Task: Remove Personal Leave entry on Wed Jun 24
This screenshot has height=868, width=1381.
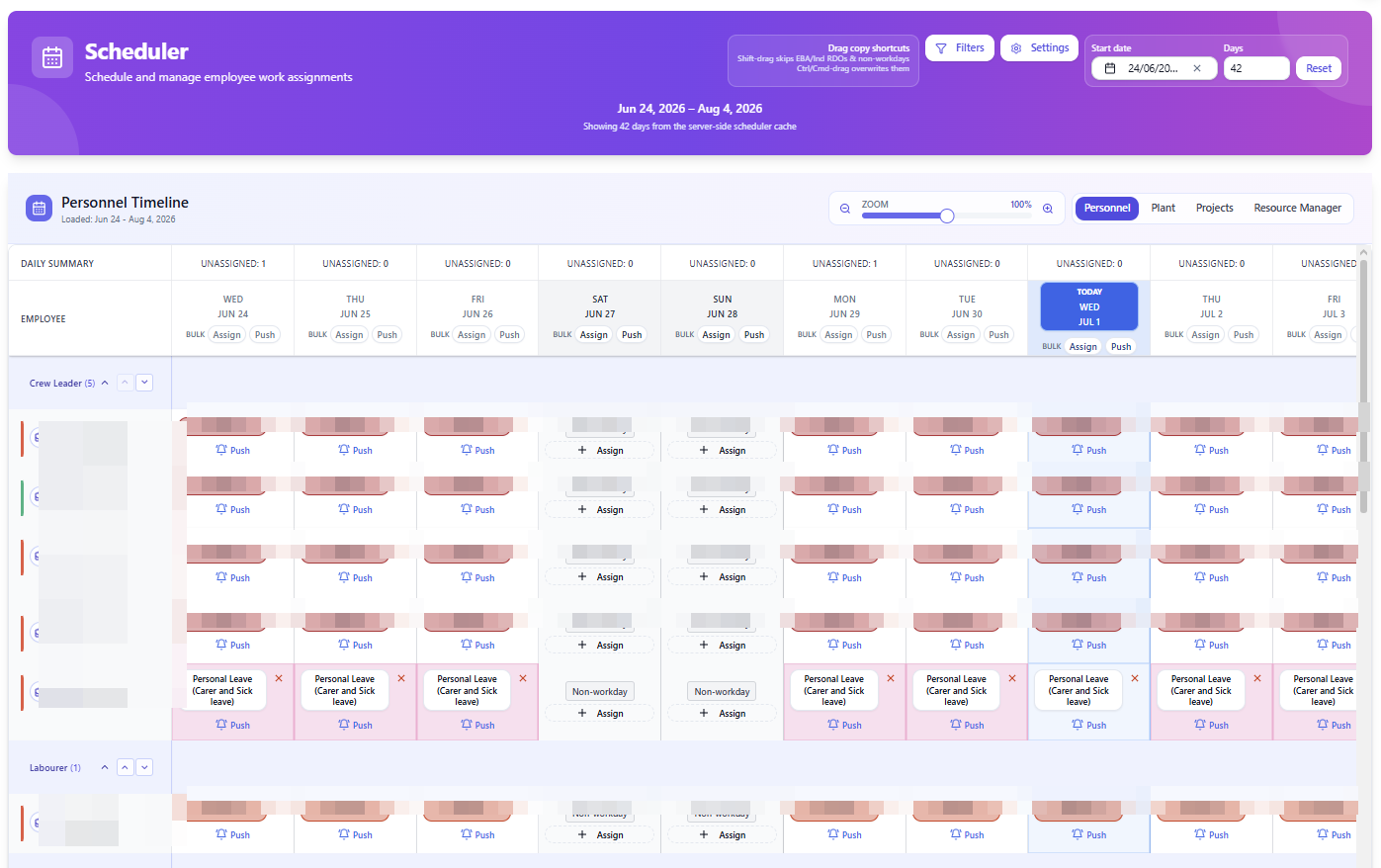Action: point(279,678)
